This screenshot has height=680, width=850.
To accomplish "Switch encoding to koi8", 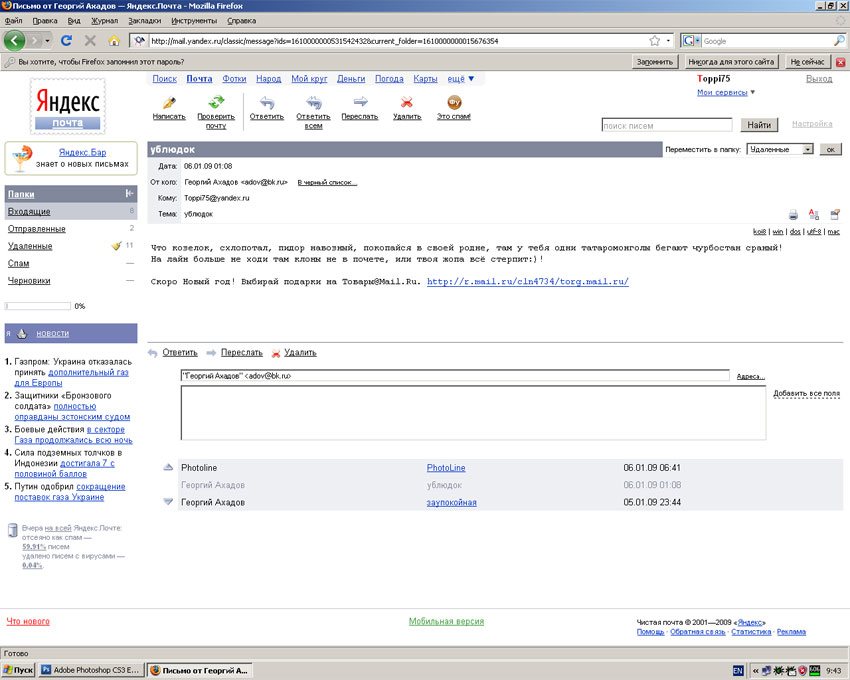I will pyautogui.click(x=759, y=232).
